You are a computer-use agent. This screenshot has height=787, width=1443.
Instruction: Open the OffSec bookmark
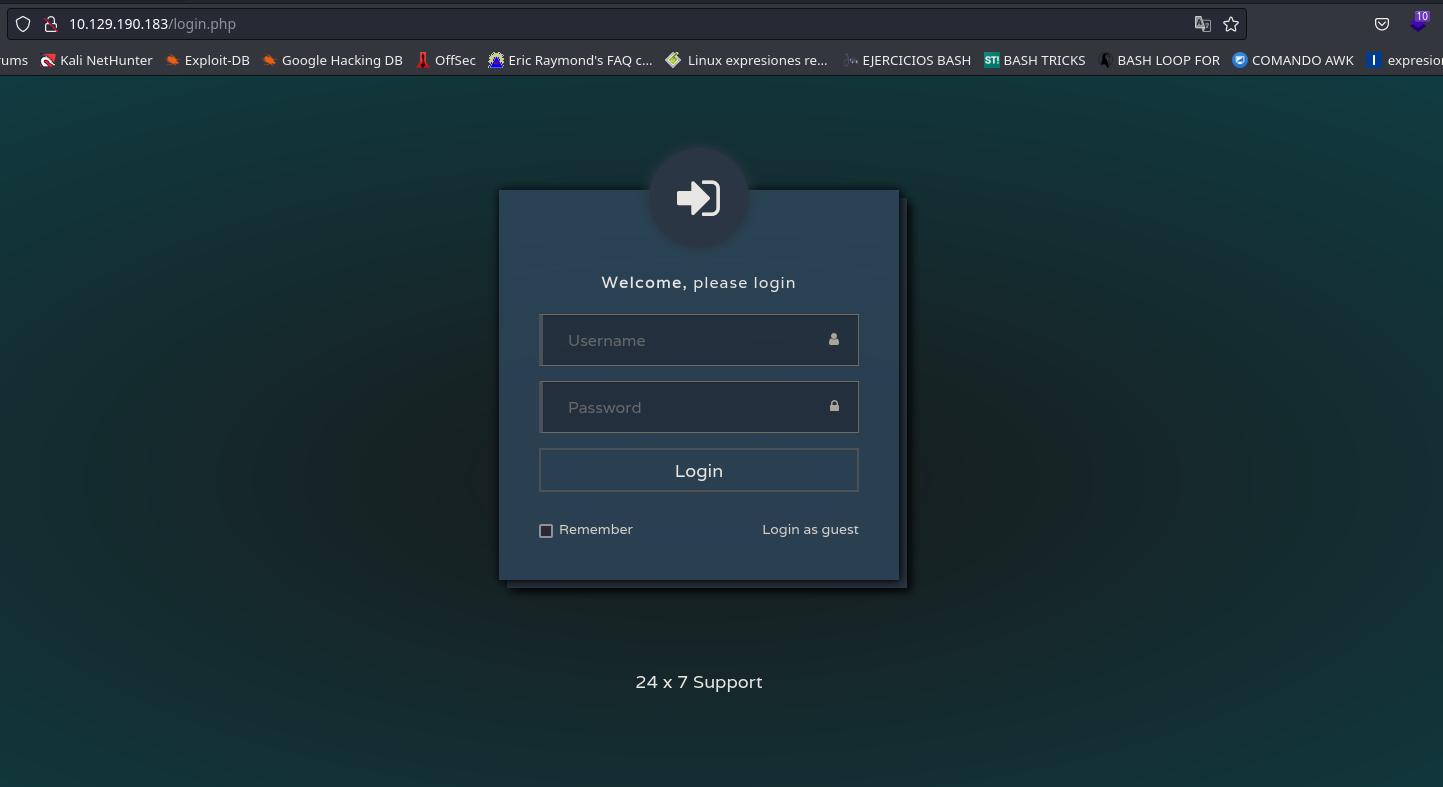pyautogui.click(x=446, y=60)
